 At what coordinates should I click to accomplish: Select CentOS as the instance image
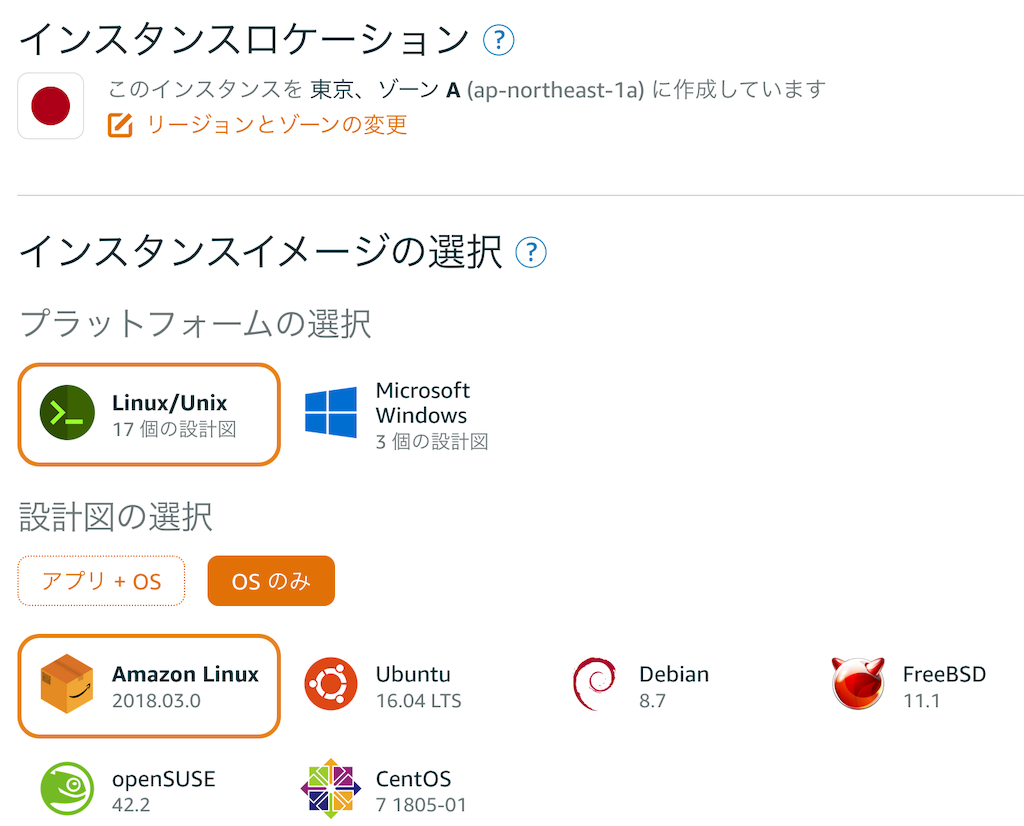400,789
